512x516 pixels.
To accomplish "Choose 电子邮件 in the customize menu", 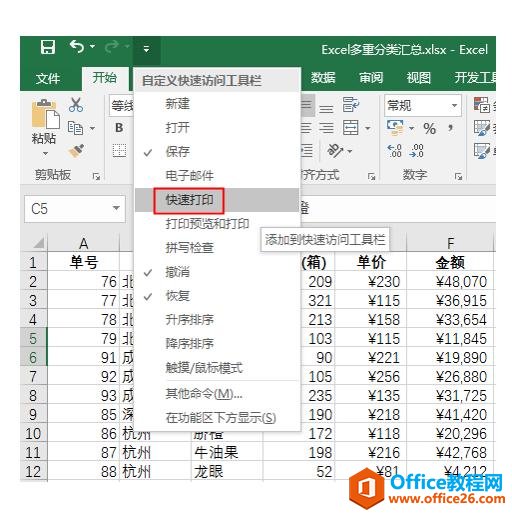I will point(217,176).
